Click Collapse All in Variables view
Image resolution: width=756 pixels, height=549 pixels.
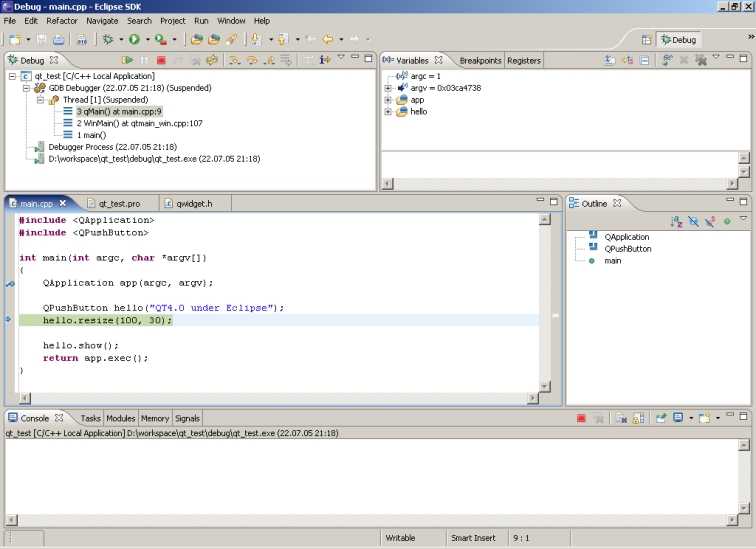tap(644, 60)
